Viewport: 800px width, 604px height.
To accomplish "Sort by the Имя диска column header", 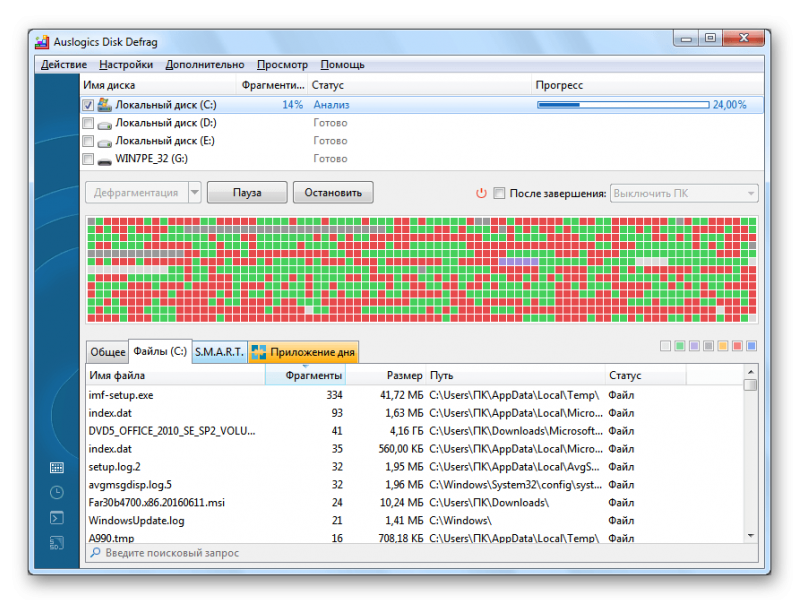I will pyautogui.click(x=158, y=85).
